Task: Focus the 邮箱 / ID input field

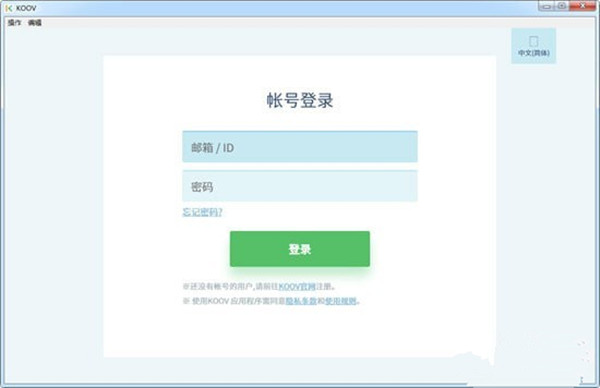Action: click(x=300, y=147)
